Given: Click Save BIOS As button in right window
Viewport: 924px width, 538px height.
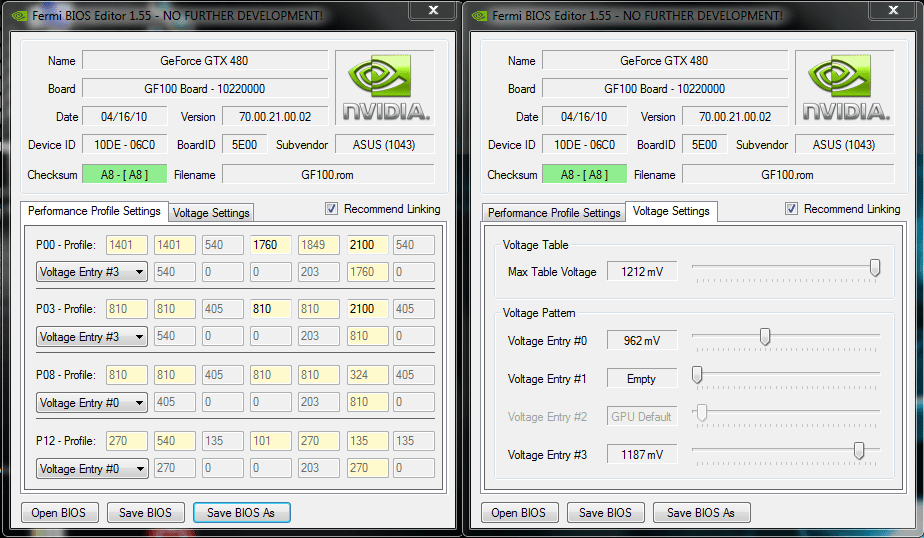Looking at the screenshot, I should (701, 513).
